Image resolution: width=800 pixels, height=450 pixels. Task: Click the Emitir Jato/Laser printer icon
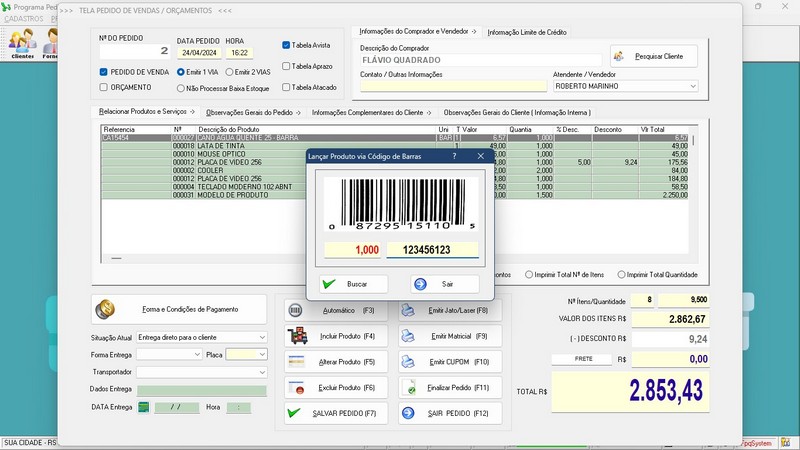[408, 310]
